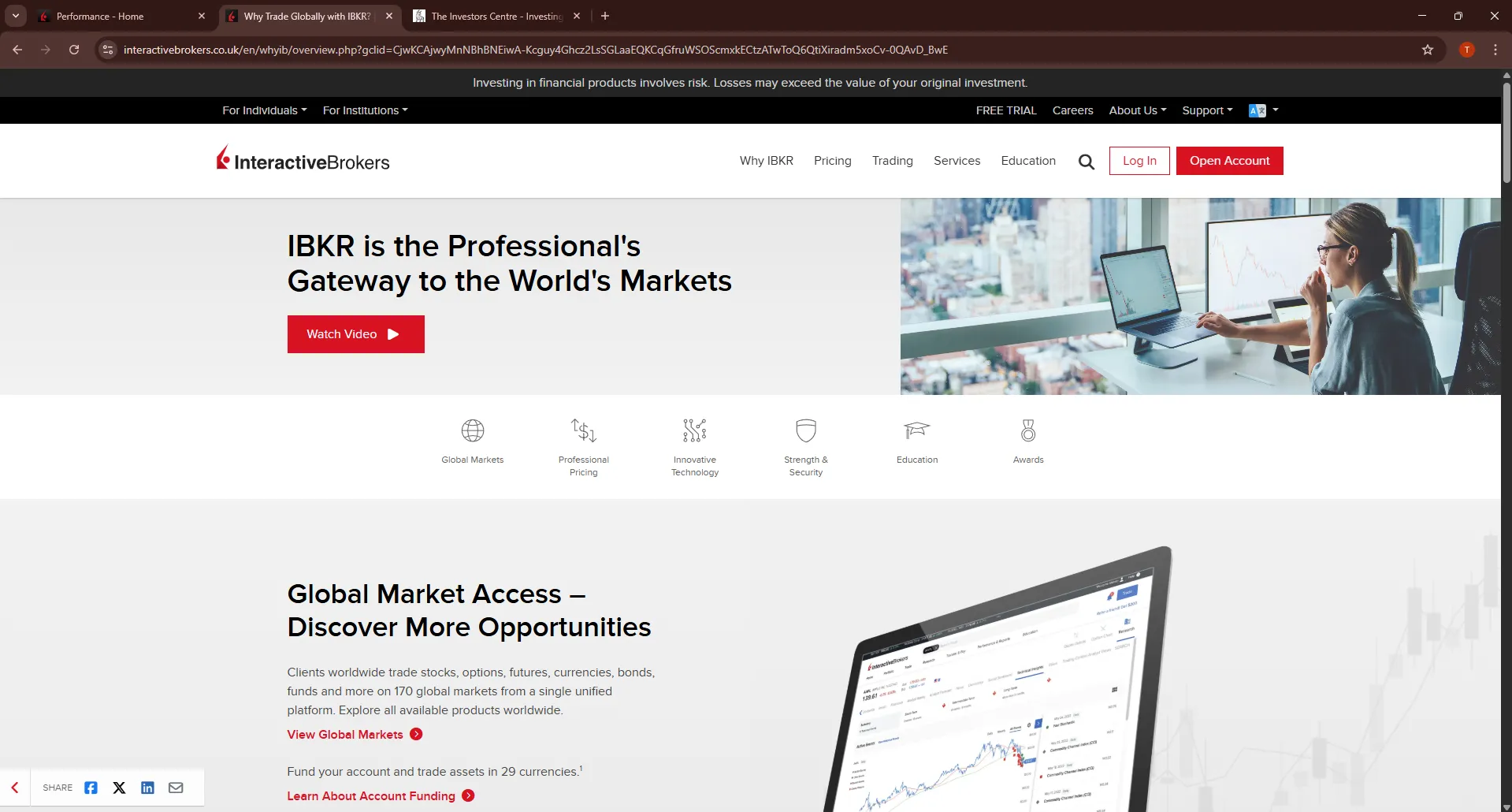
Task: Open the Services menu
Action: 957,161
